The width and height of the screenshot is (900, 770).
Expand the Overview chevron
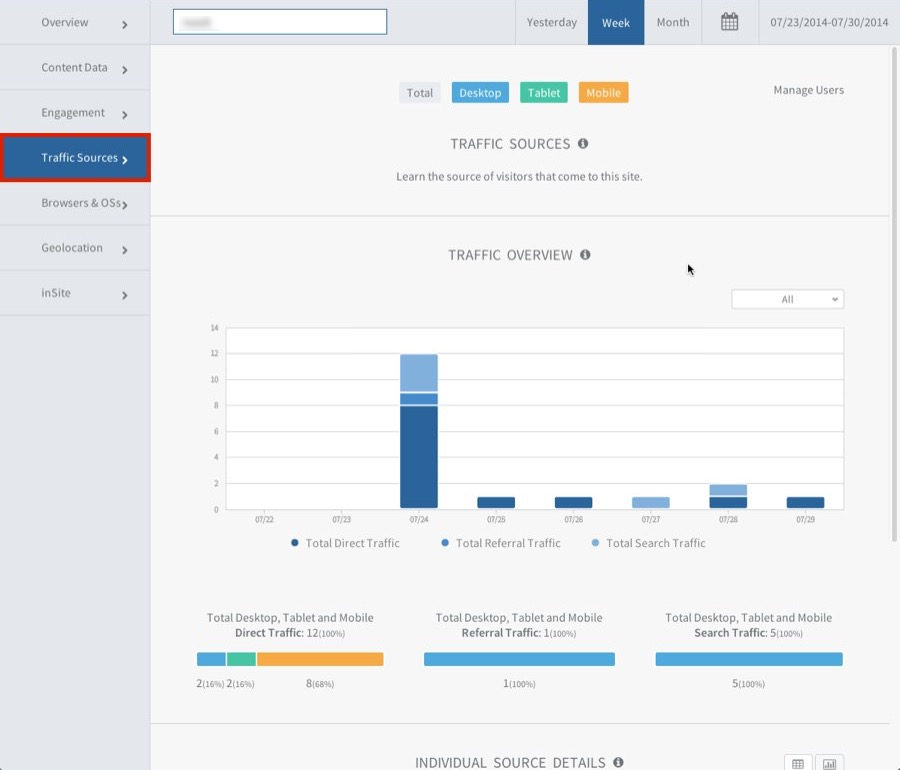coord(125,25)
